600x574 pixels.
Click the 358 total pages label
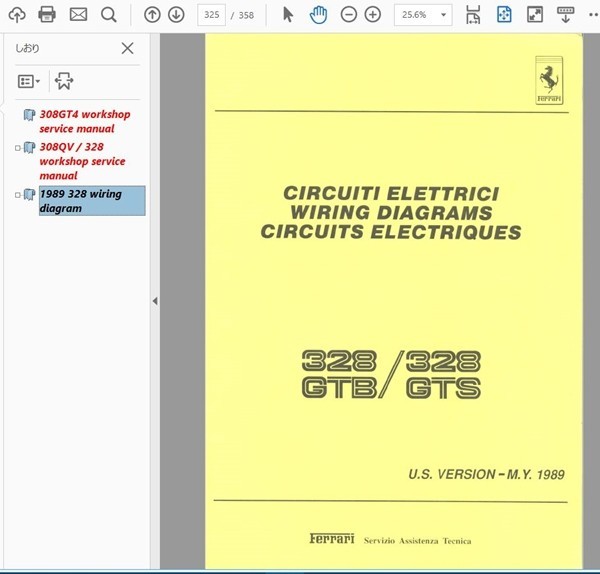pos(246,15)
